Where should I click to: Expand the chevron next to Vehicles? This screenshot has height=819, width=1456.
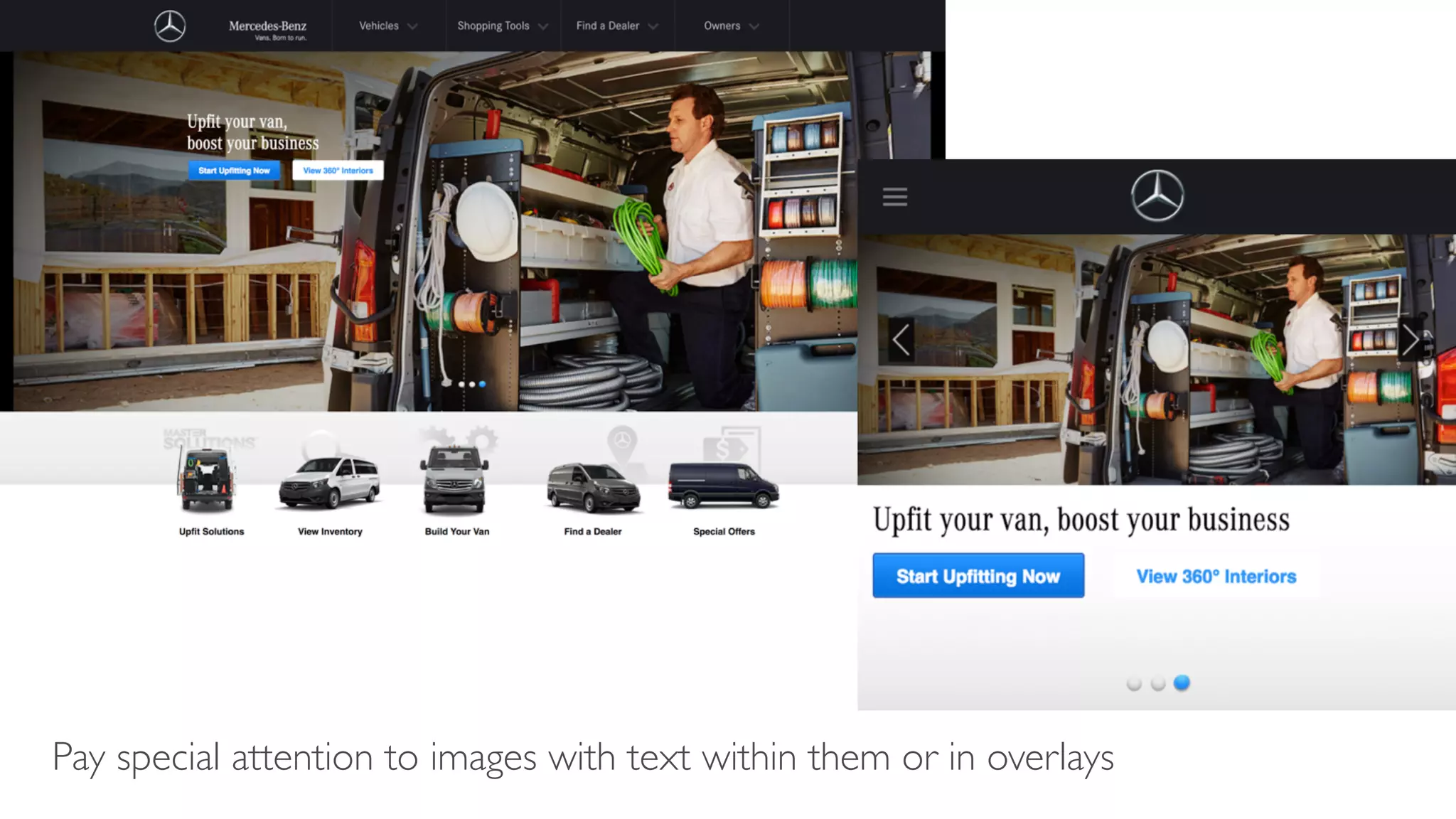coord(412,27)
